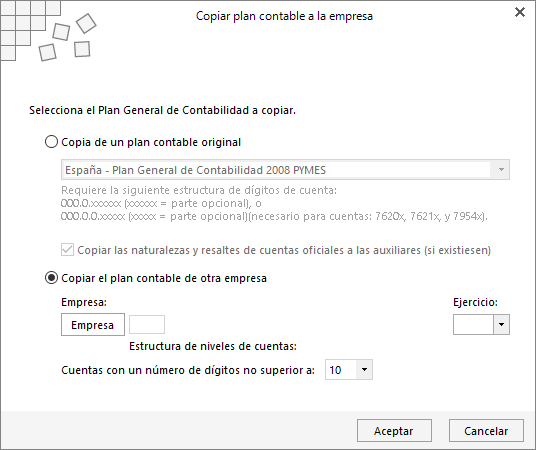Viewport: 536px width, 450px height.
Task: Toggle Copiar las naturalezas y resaltes checkbox
Action: coord(67,250)
